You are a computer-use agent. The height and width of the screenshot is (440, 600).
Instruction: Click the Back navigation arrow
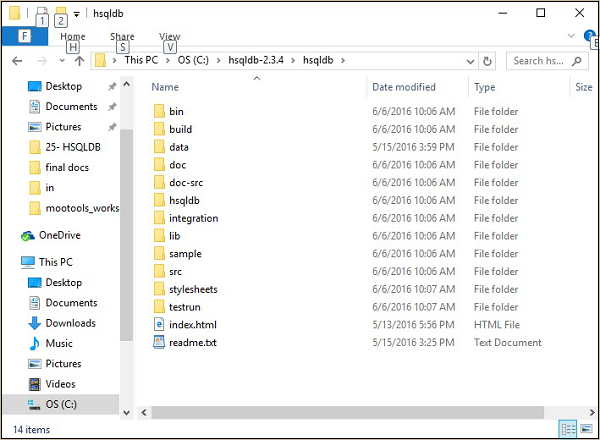(17, 60)
